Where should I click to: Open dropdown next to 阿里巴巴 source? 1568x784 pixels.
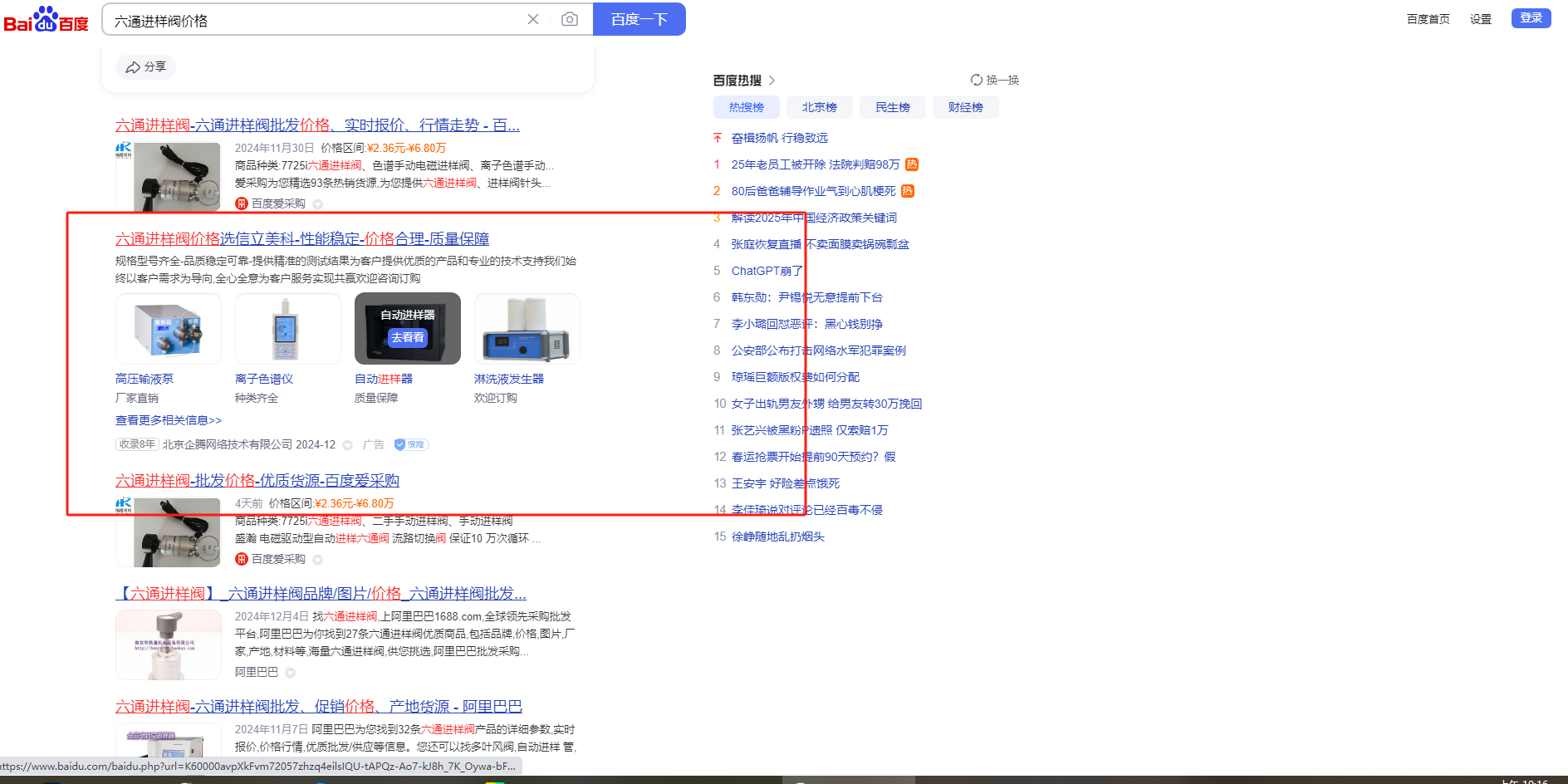pos(290,673)
